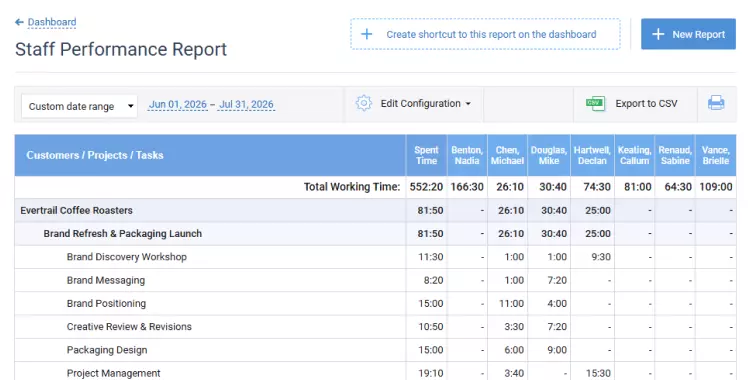The image size is (750, 380).
Task: Select the Evertrail Coffee Roasters customer row
Action: (375, 211)
